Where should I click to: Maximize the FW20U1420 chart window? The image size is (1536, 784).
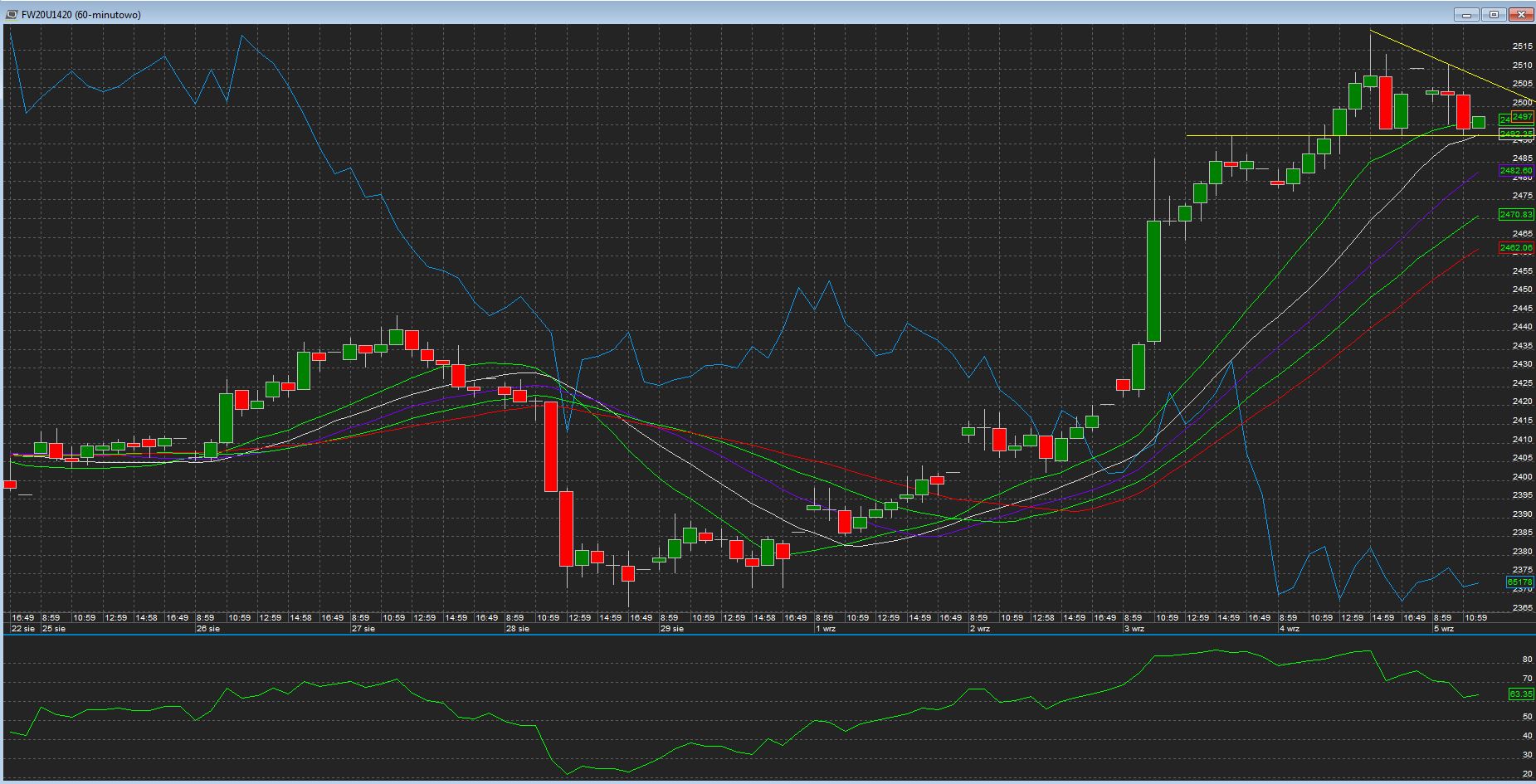1495,14
